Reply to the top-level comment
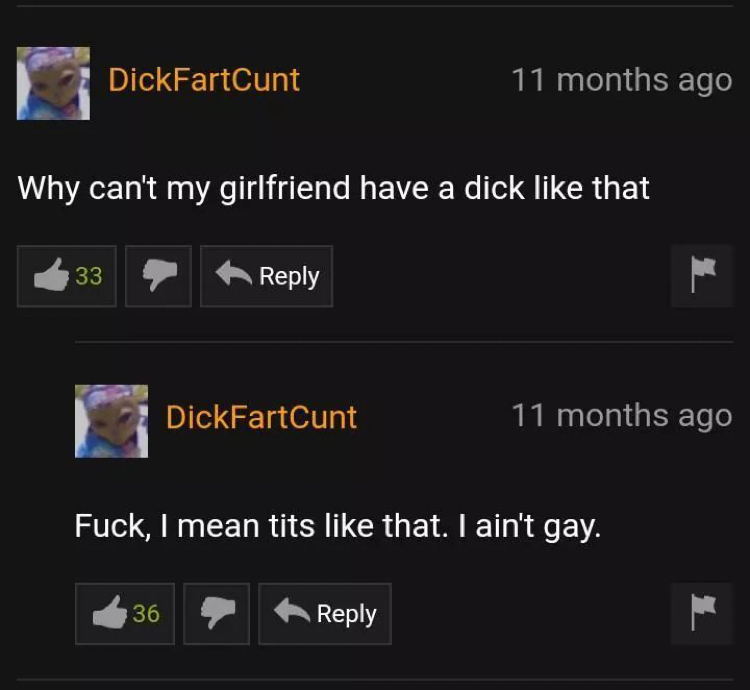Image resolution: width=750 pixels, height=690 pixels. 266,276
